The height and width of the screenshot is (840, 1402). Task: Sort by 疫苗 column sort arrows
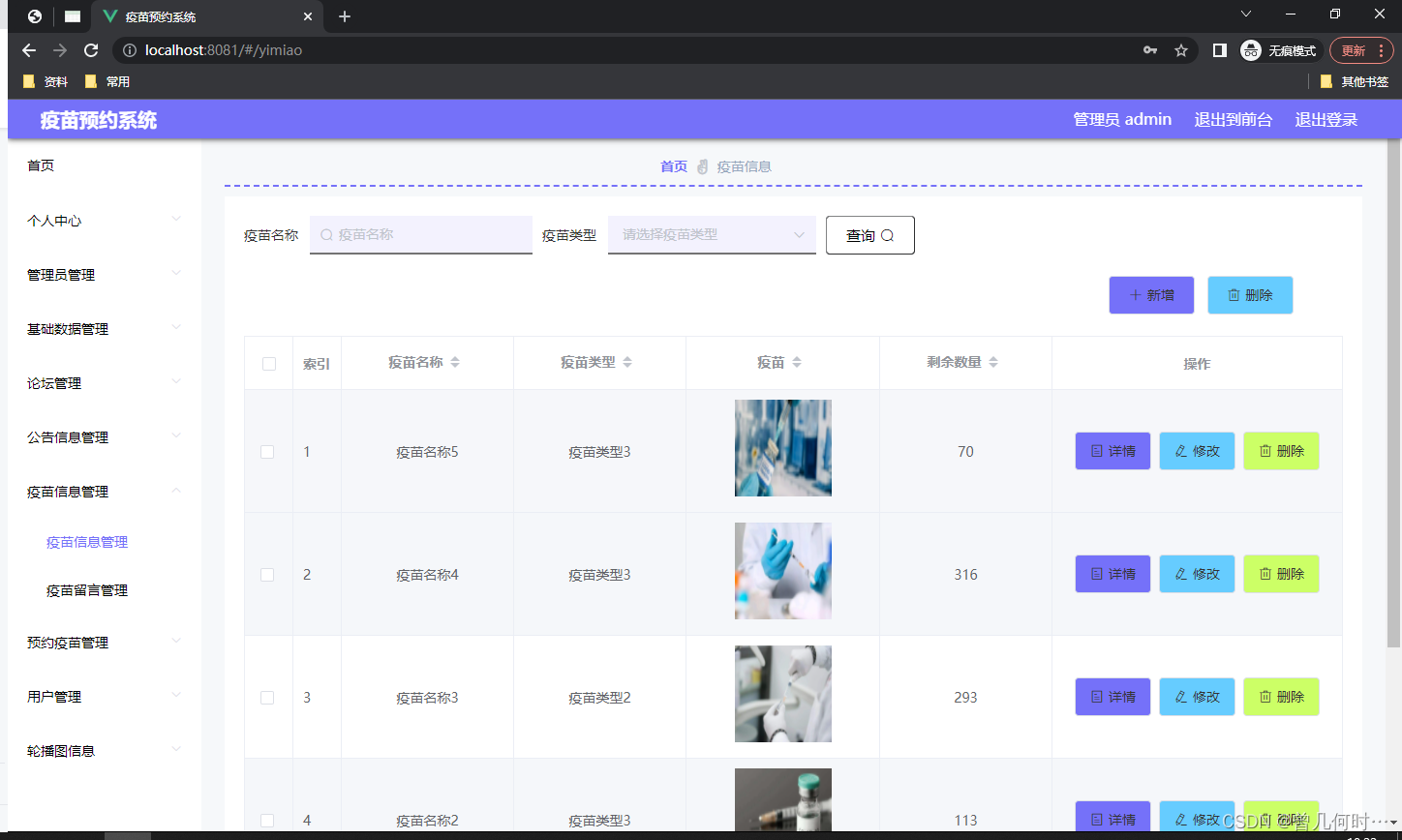pyautogui.click(x=797, y=362)
